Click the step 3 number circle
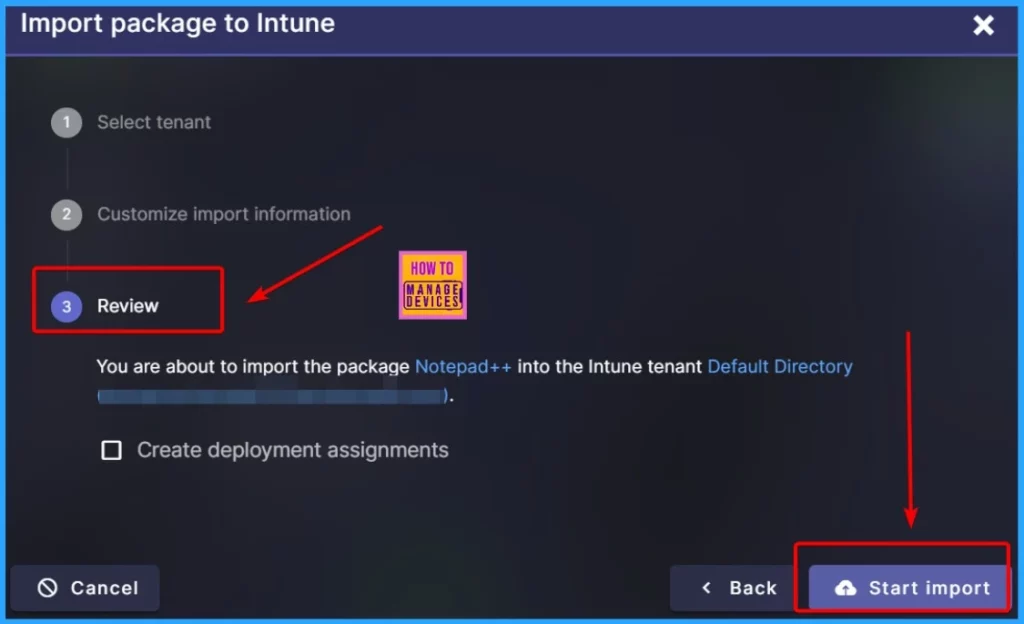This screenshot has height=624, width=1024. tap(67, 307)
